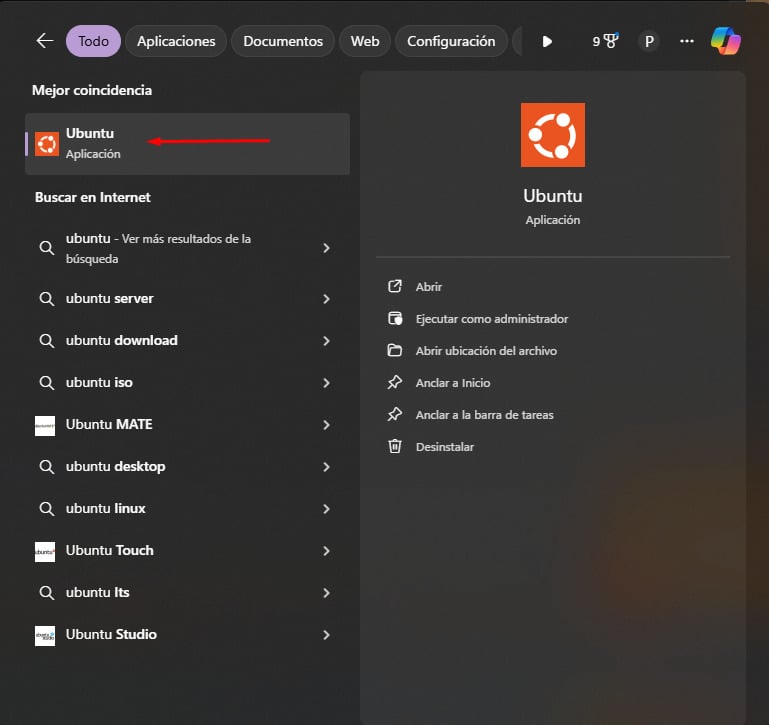This screenshot has height=725, width=769.
Task: Click the Ubuntu Touch thumbnail icon
Action: 45,551
